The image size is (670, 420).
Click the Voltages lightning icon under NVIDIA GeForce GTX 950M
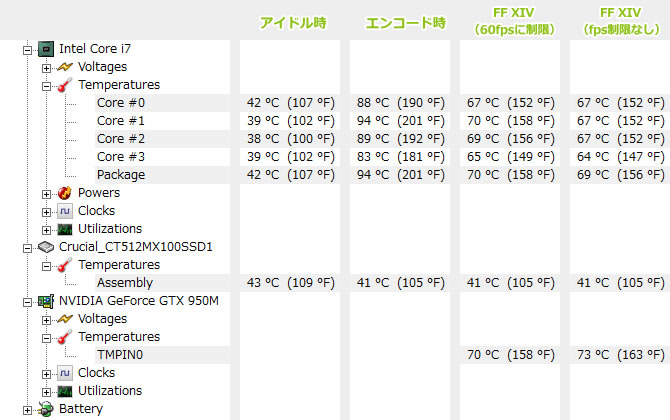(65, 319)
